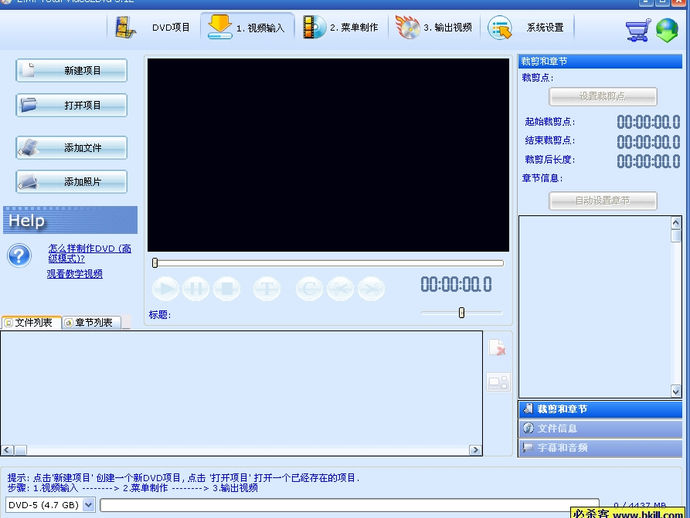The height and width of the screenshot is (518, 690).
Task: Click 打开项目 button
Action: 72,105
